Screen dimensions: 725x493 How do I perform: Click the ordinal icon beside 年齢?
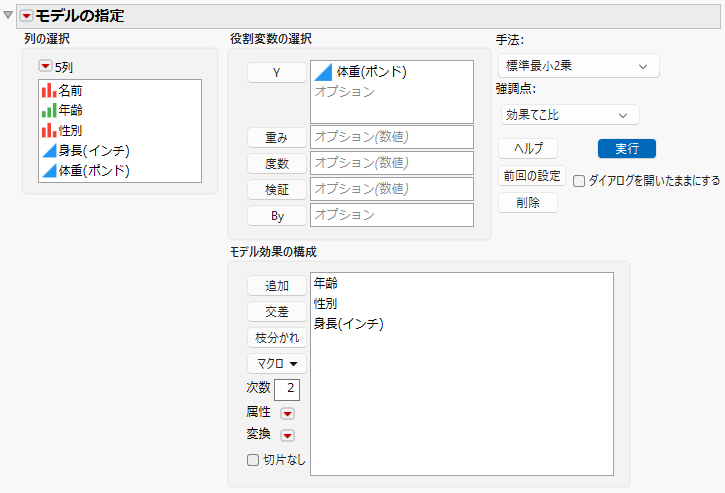tap(49, 111)
